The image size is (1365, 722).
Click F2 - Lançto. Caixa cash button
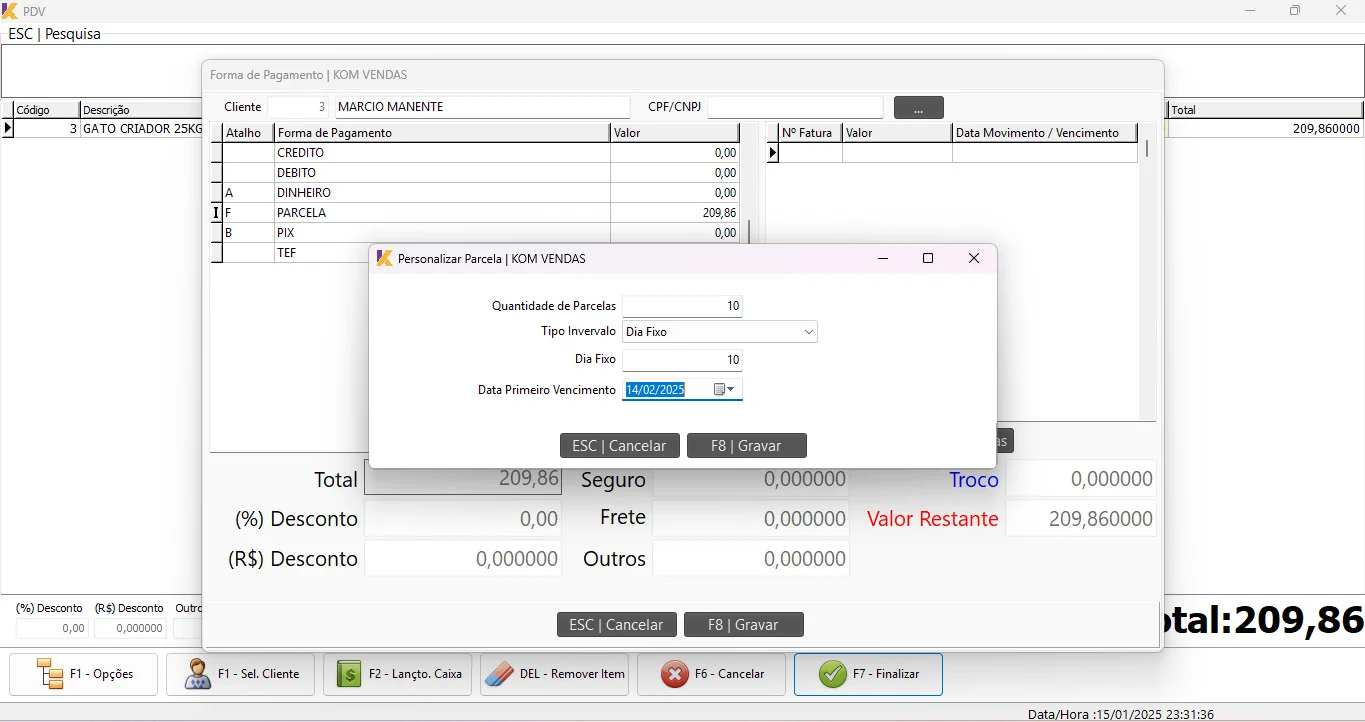(x=398, y=674)
